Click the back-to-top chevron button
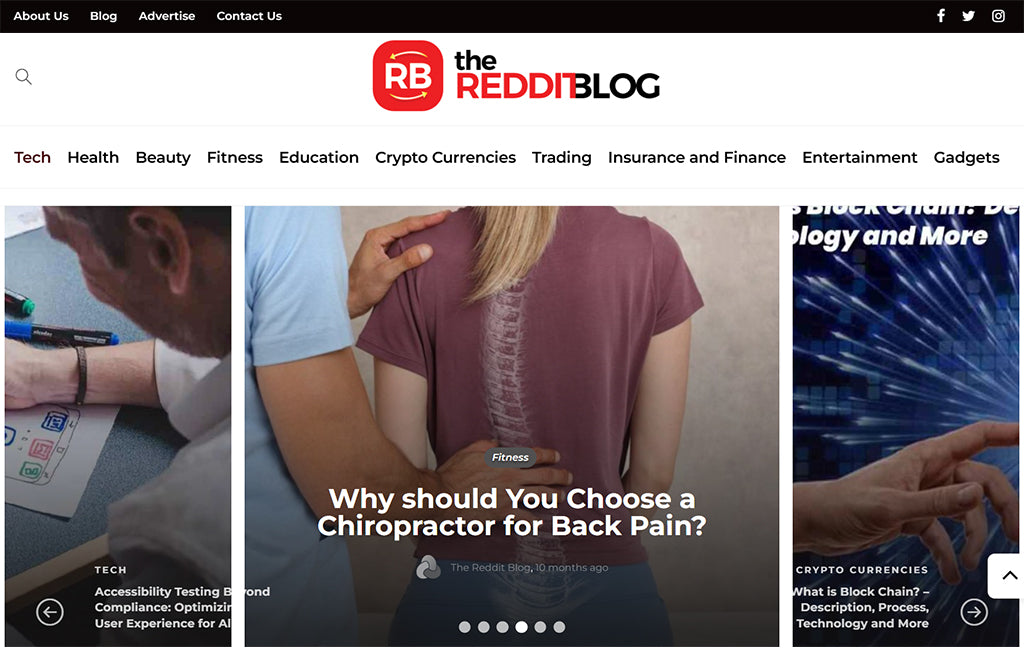The image size is (1024, 659). (1008, 575)
